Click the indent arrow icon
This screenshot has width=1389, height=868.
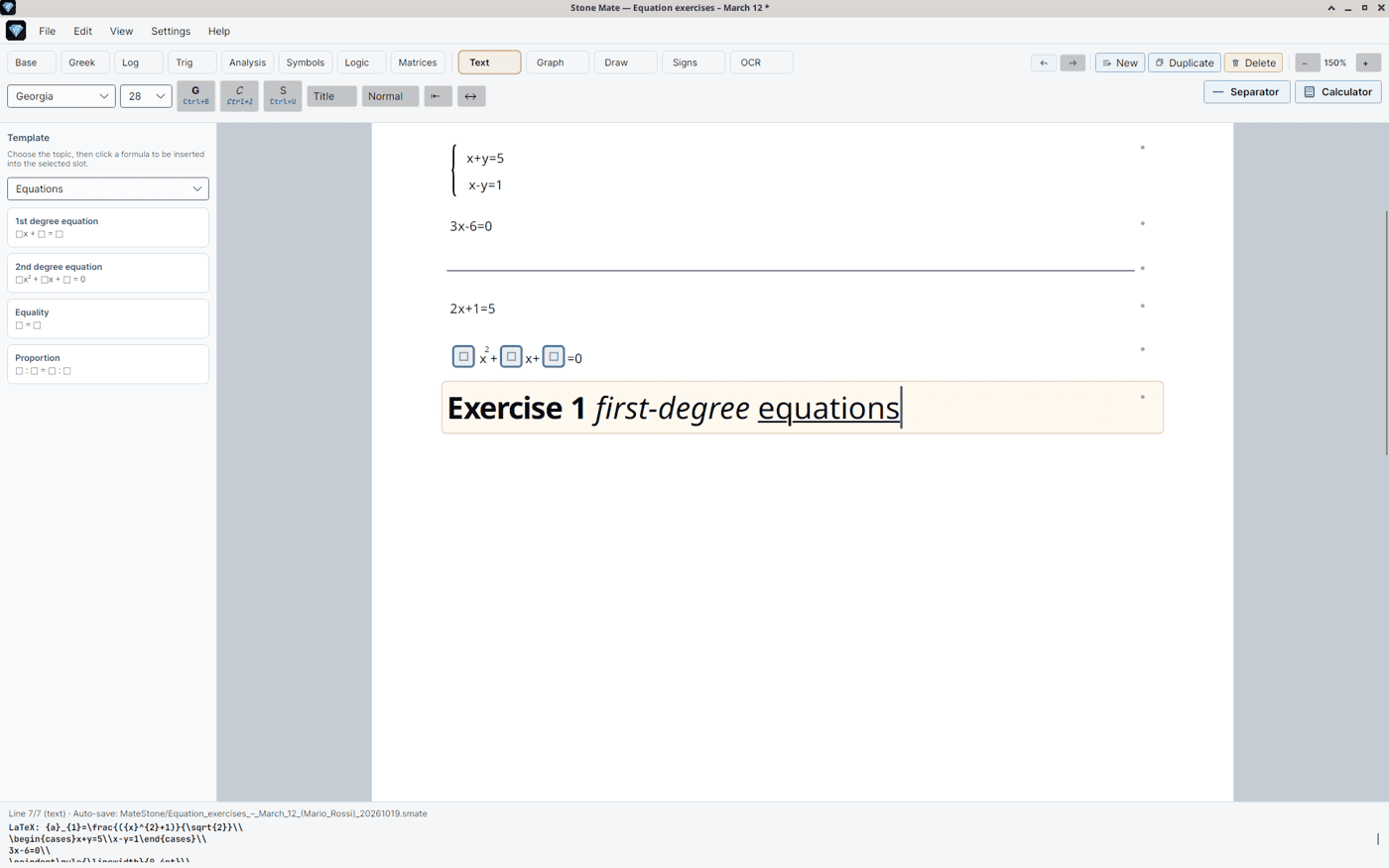(438, 96)
